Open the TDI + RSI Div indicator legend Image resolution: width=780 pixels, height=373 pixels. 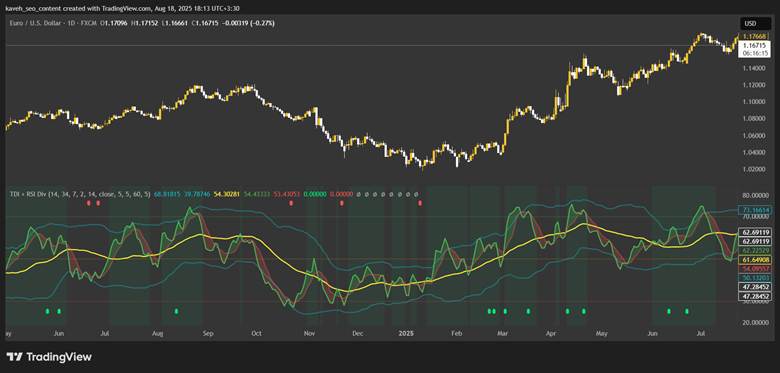[80, 194]
